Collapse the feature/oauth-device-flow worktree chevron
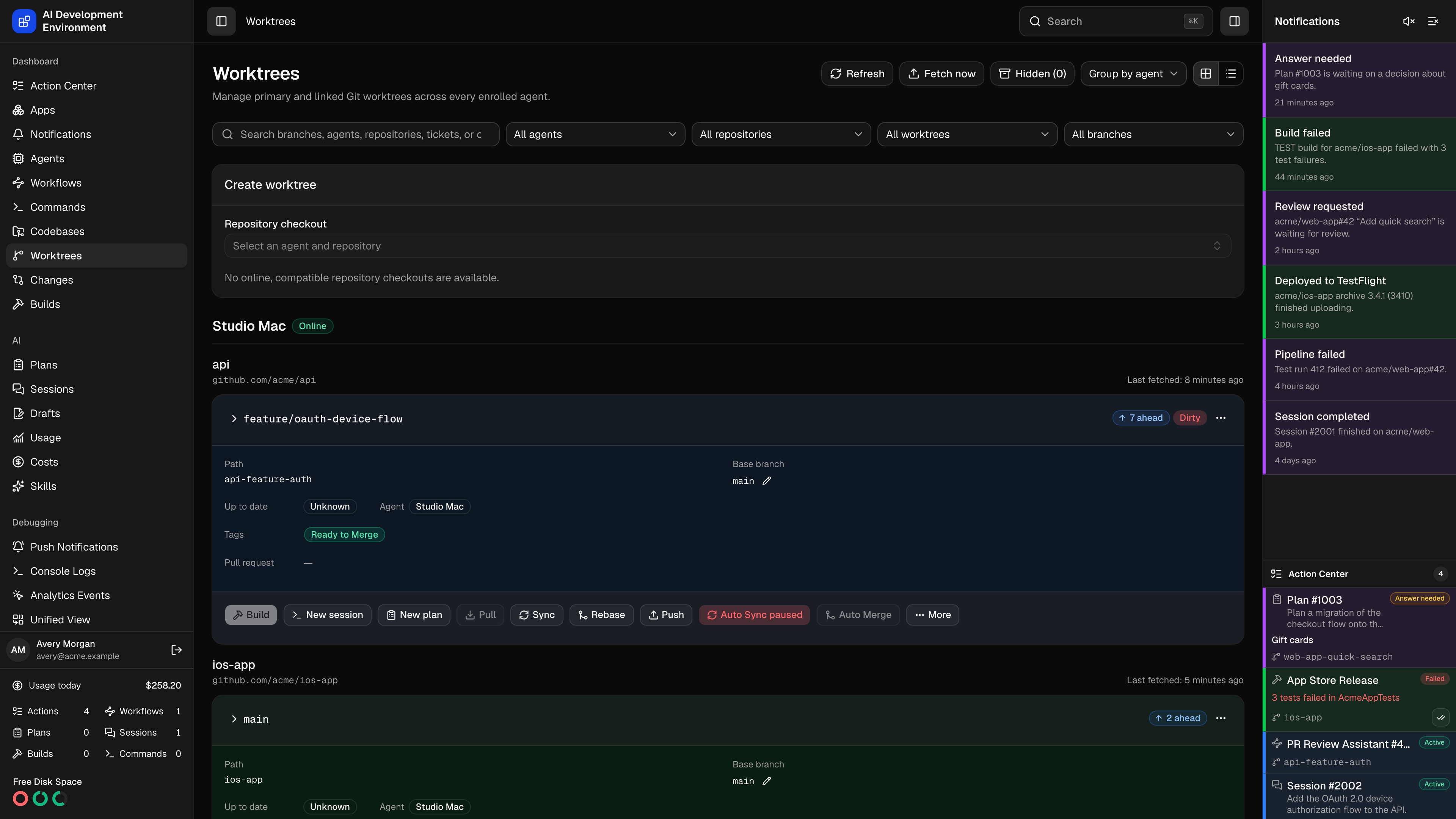 [x=234, y=419]
